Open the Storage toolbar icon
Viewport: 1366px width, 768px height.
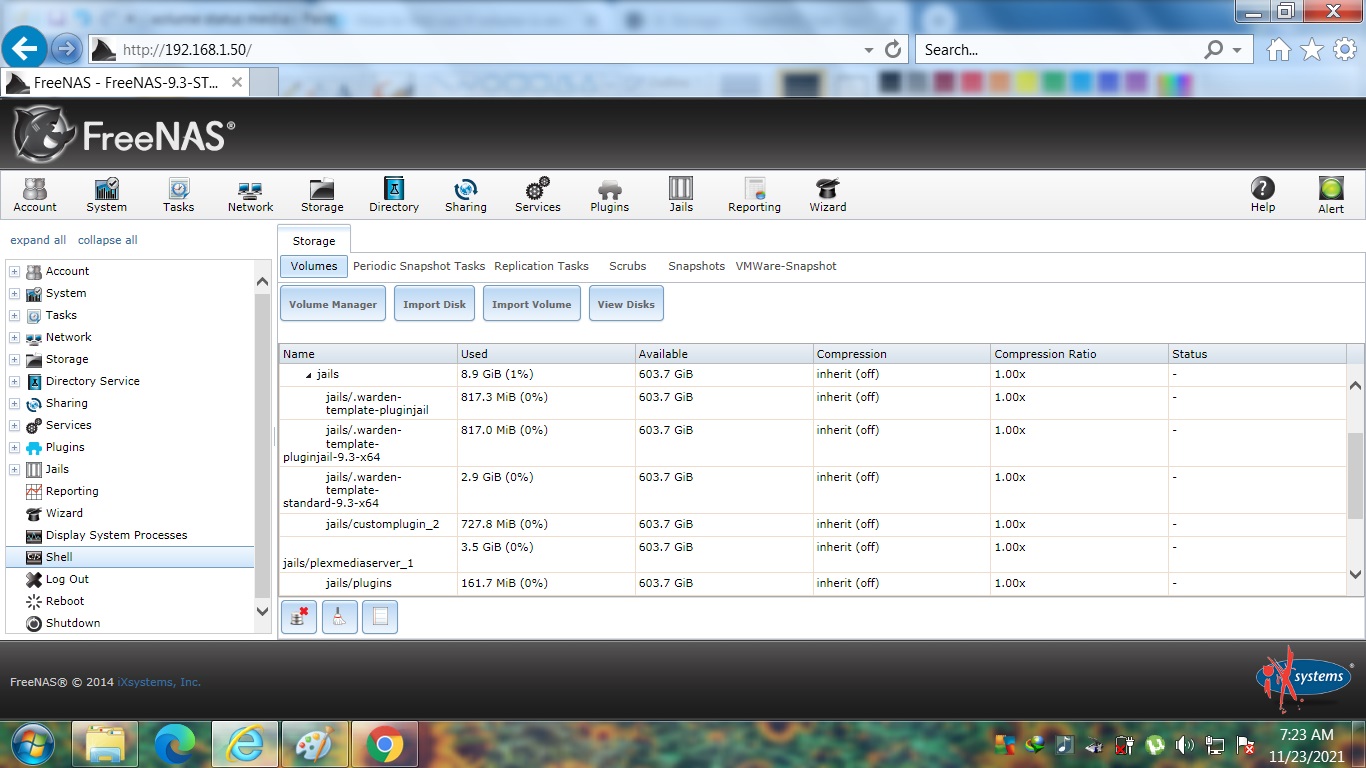pos(322,195)
